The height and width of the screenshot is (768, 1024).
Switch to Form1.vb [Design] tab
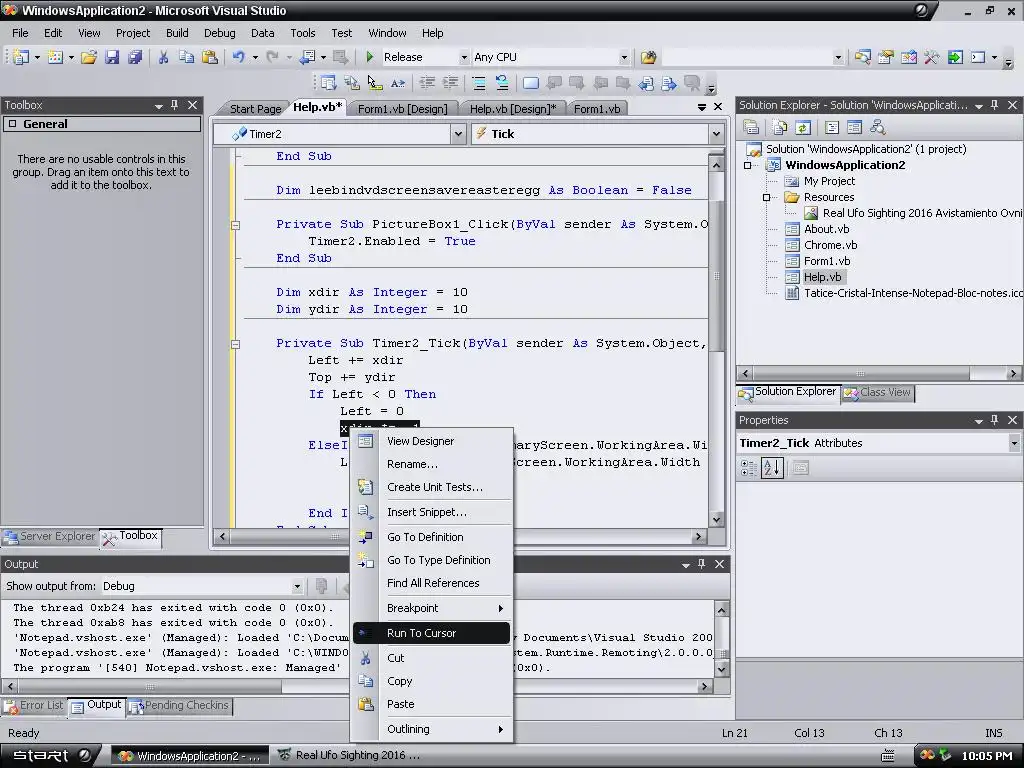(402, 109)
